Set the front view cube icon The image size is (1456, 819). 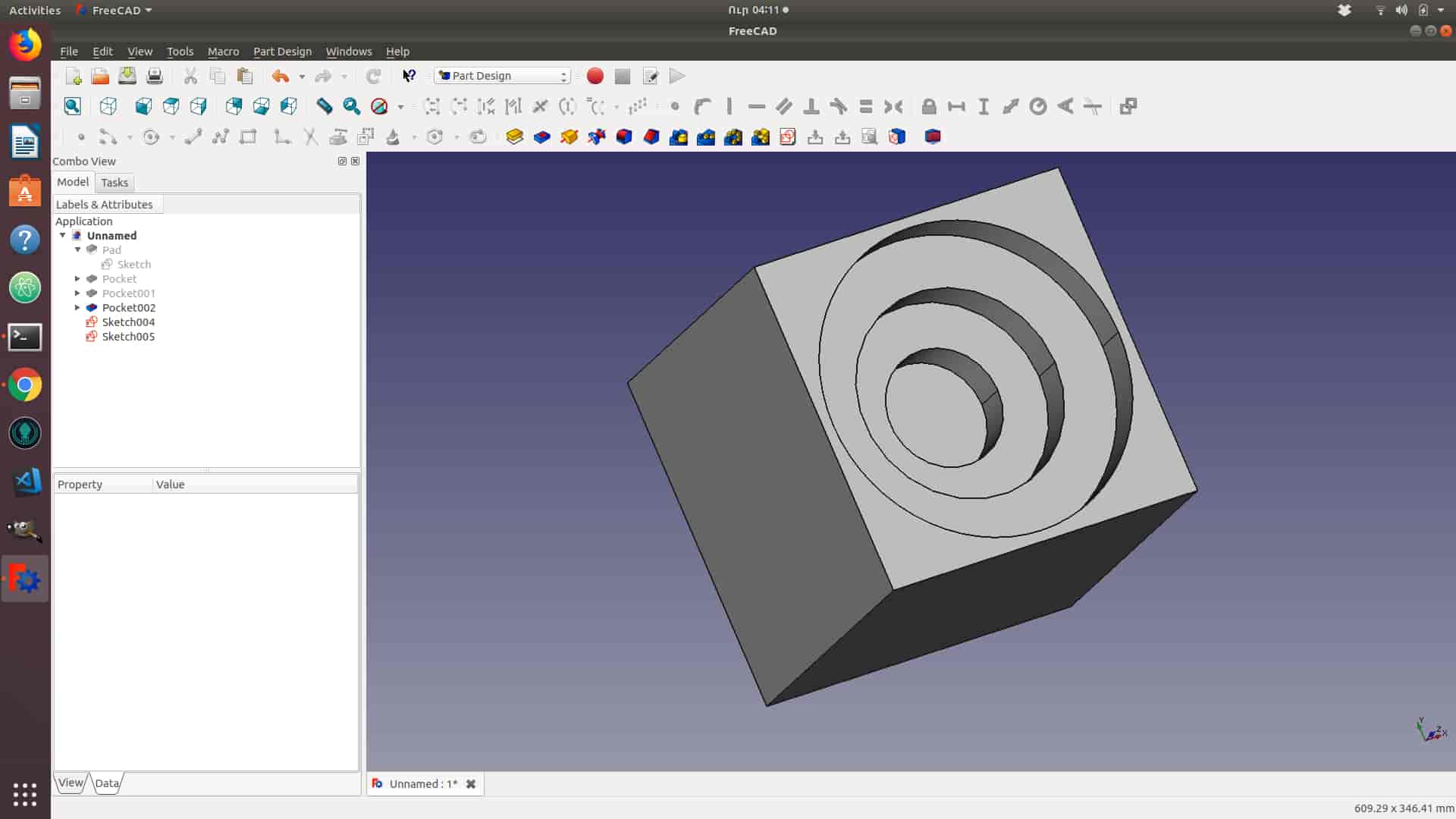[x=143, y=106]
